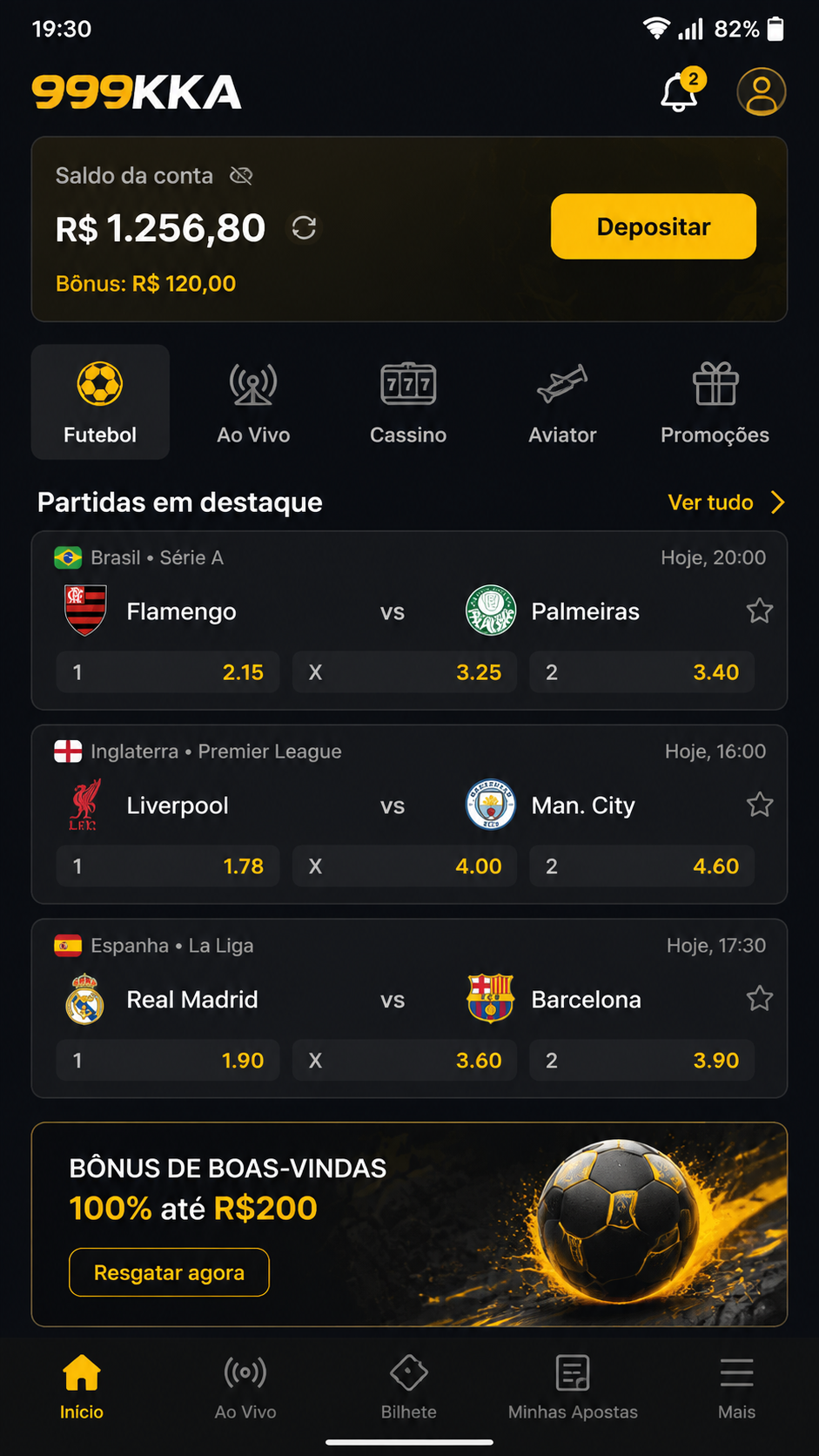Switch to the Bilhete tab
The image size is (819, 1456).
408,1388
